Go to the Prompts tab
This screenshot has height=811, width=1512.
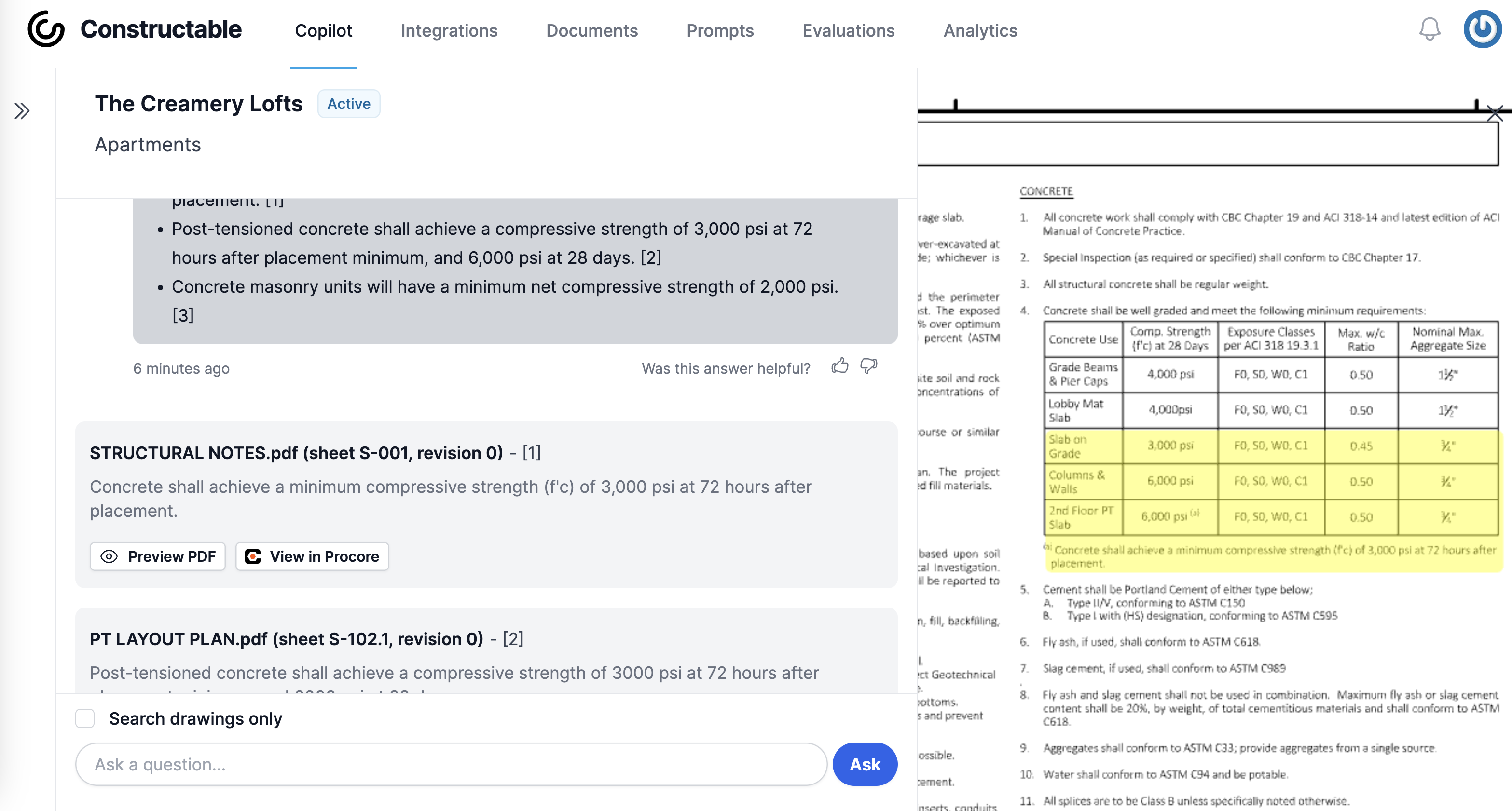pos(720,30)
